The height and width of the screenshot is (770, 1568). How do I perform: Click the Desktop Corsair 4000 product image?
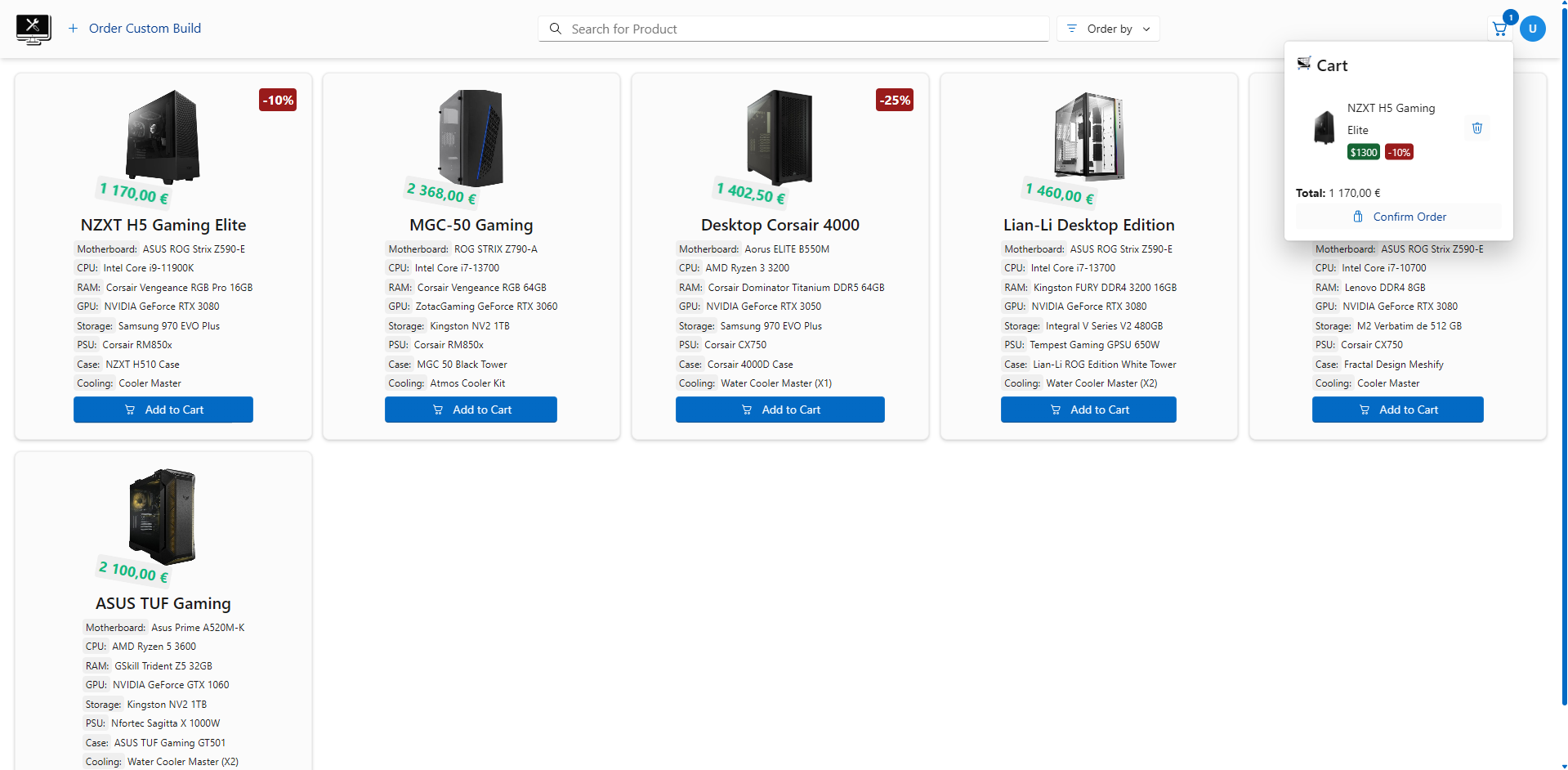tap(780, 137)
